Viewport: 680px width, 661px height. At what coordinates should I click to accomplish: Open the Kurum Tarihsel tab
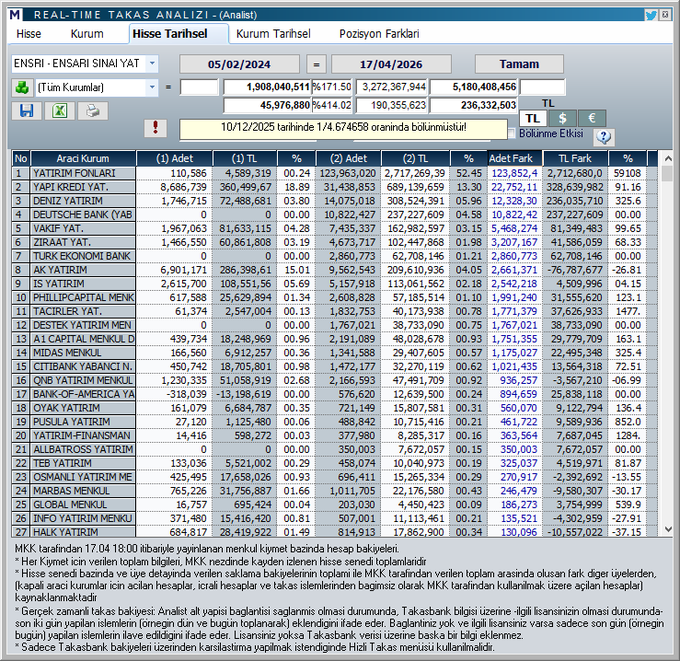point(273,34)
